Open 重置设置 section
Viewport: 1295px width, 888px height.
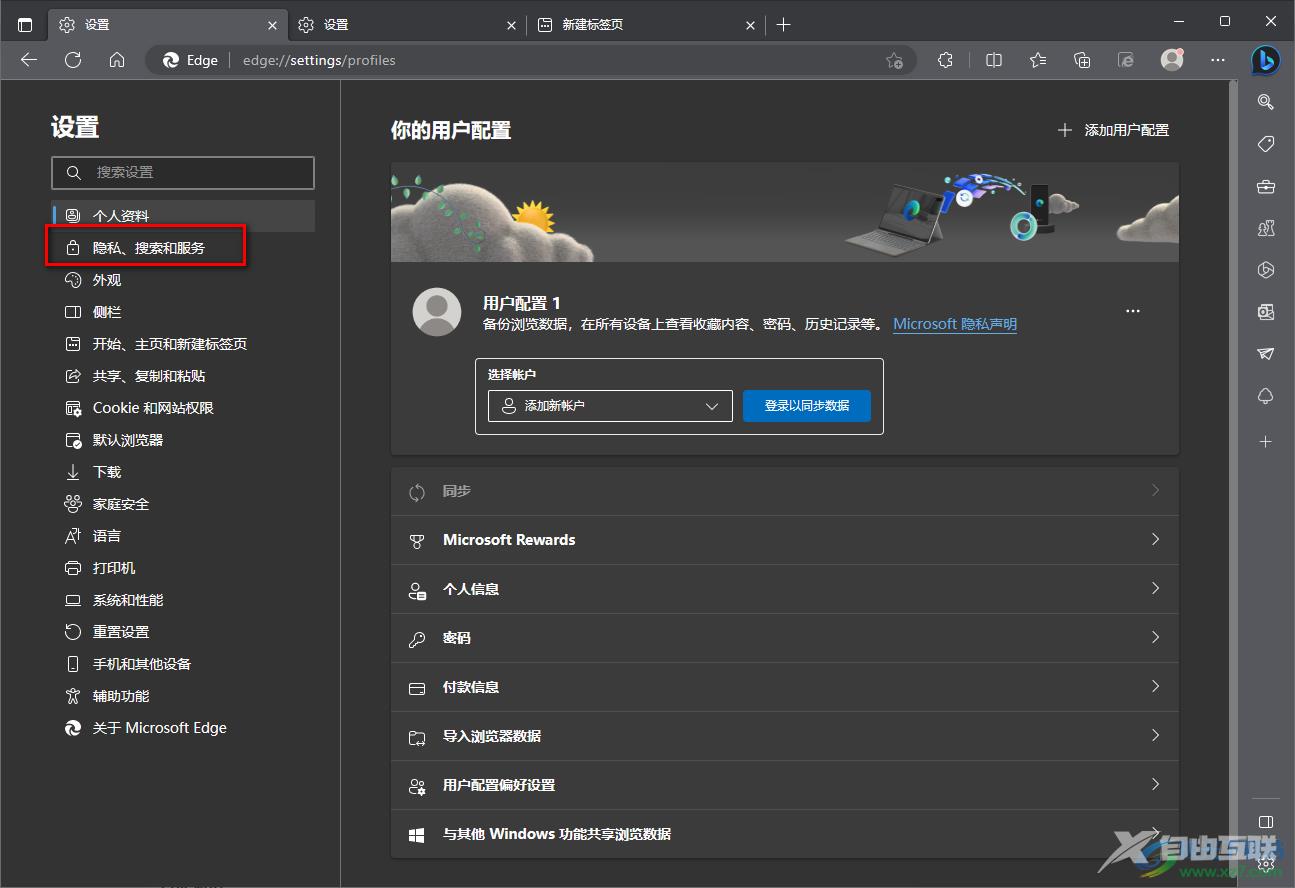click(x=183, y=632)
